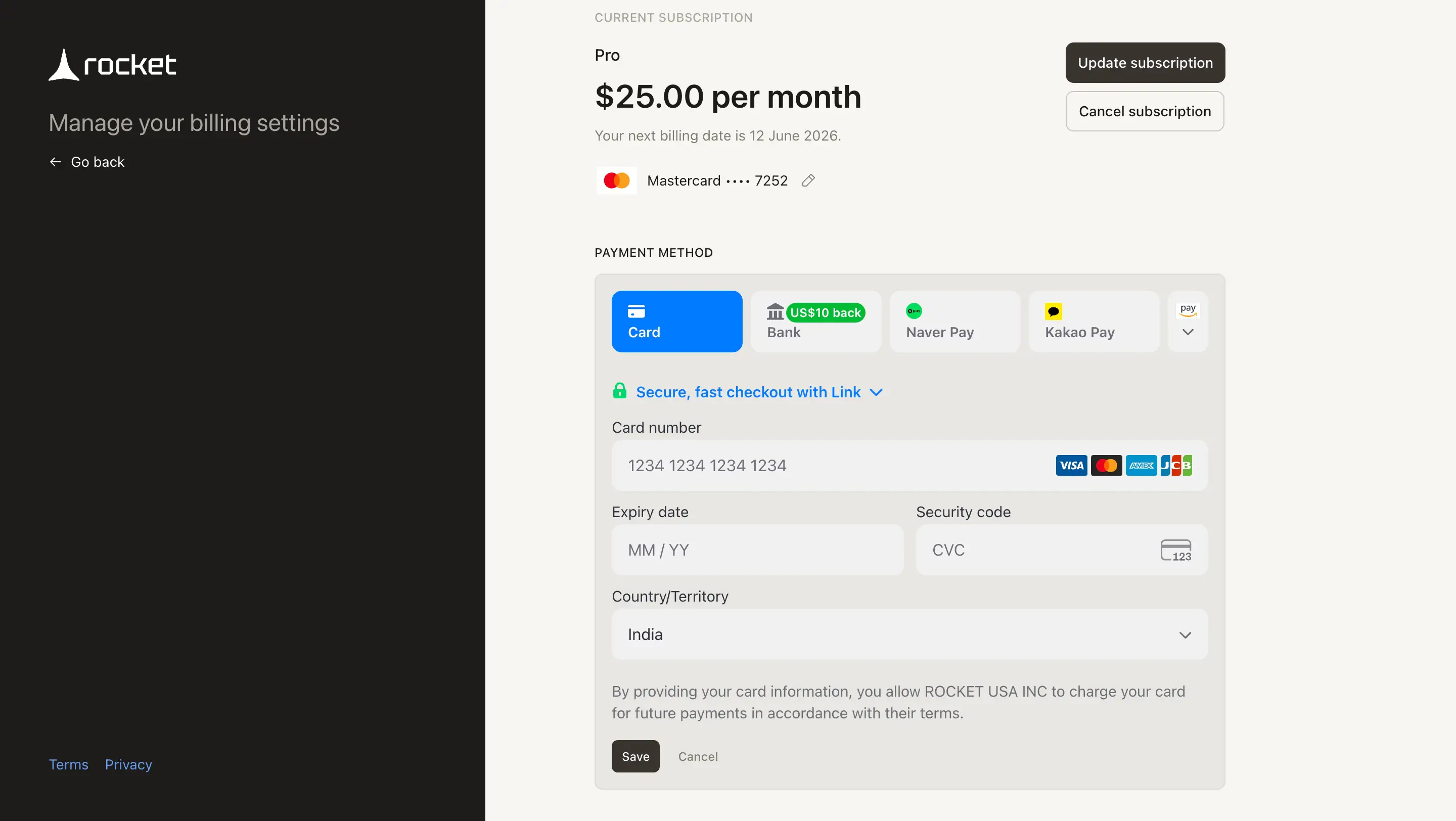Switch to Kakao Pay payment method
1456x821 pixels.
pyautogui.click(x=1094, y=322)
